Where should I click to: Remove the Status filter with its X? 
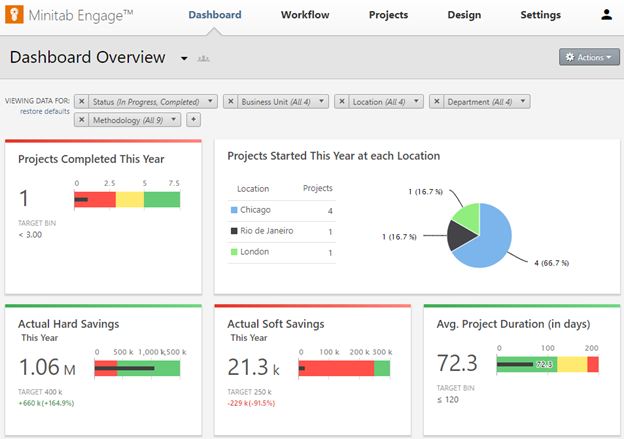coord(82,101)
